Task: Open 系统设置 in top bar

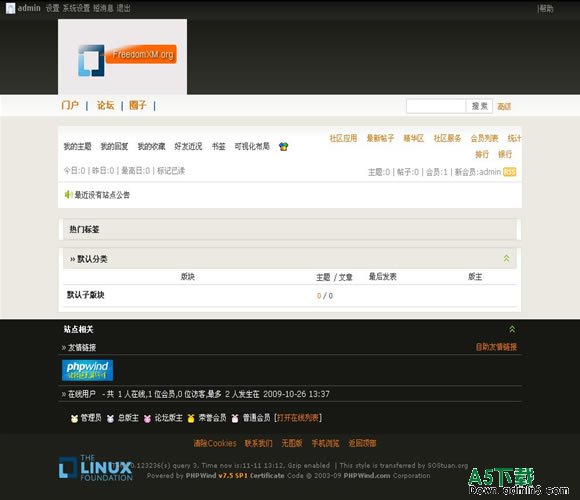Action: click(x=76, y=8)
